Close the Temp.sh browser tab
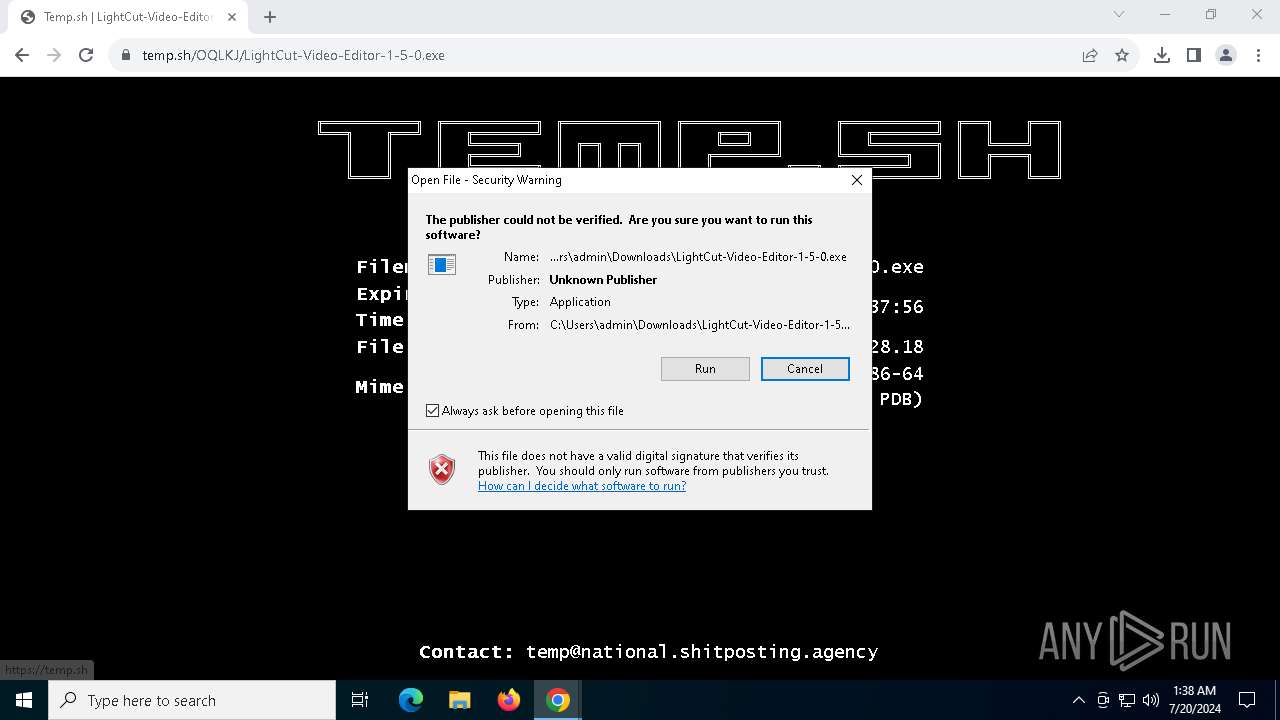 click(x=232, y=17)
